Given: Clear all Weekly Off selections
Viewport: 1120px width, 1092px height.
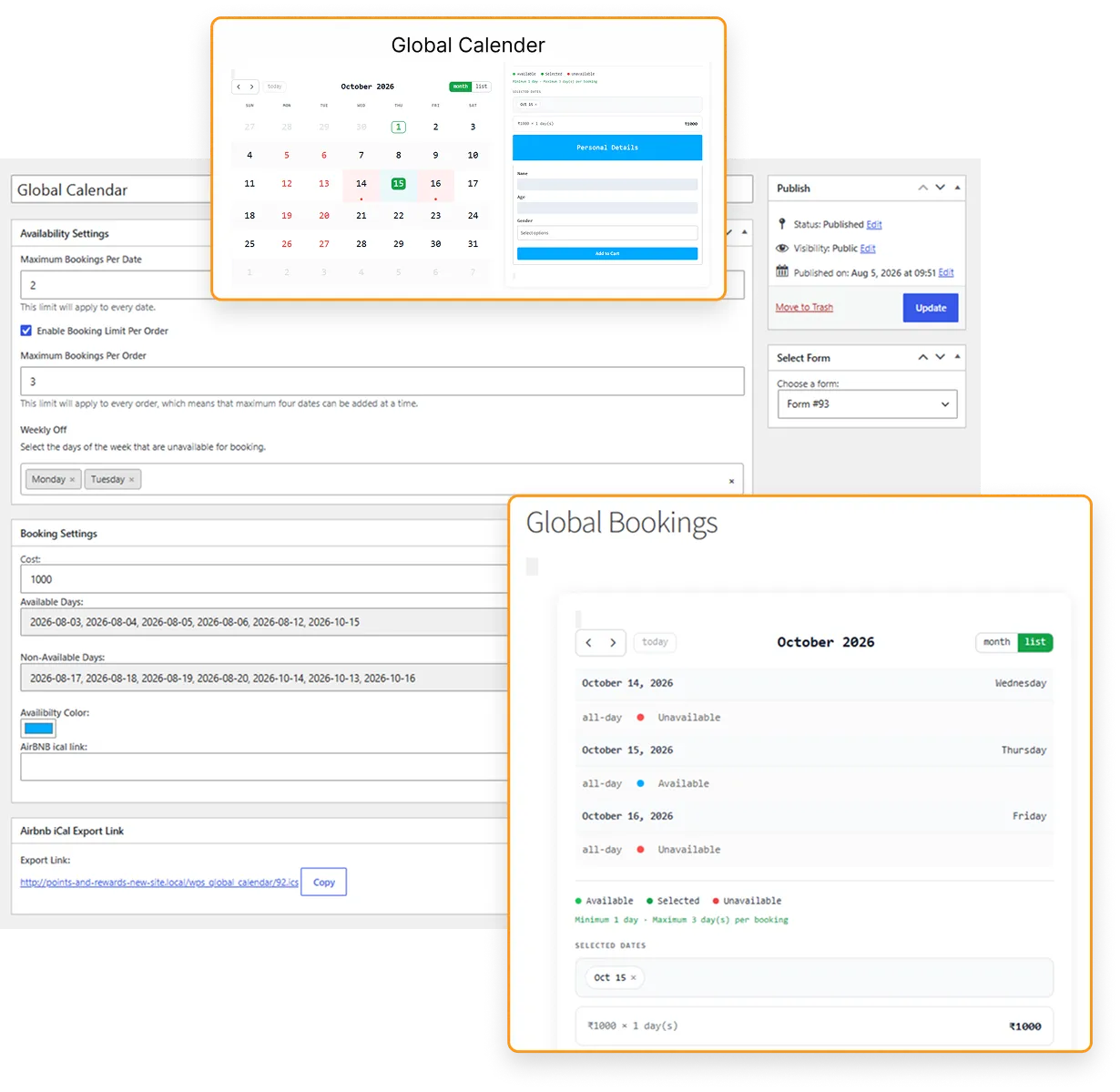Looking at the screenshot, I should coord(731,481).
